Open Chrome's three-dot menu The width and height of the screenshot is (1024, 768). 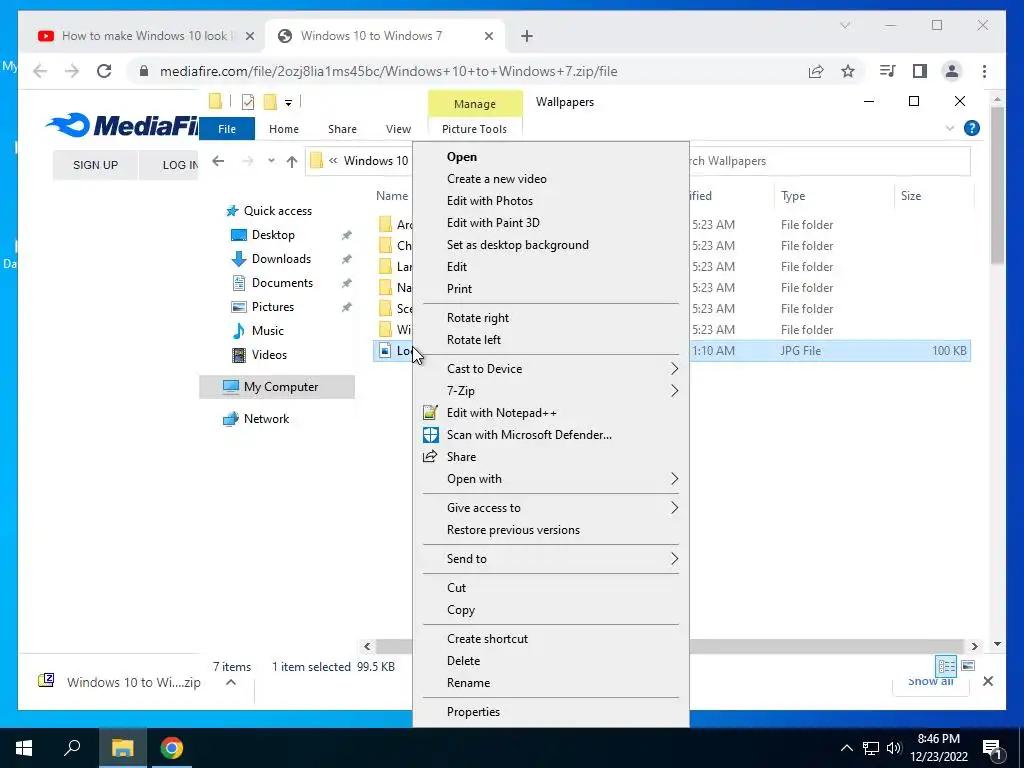tap(984, 71)
